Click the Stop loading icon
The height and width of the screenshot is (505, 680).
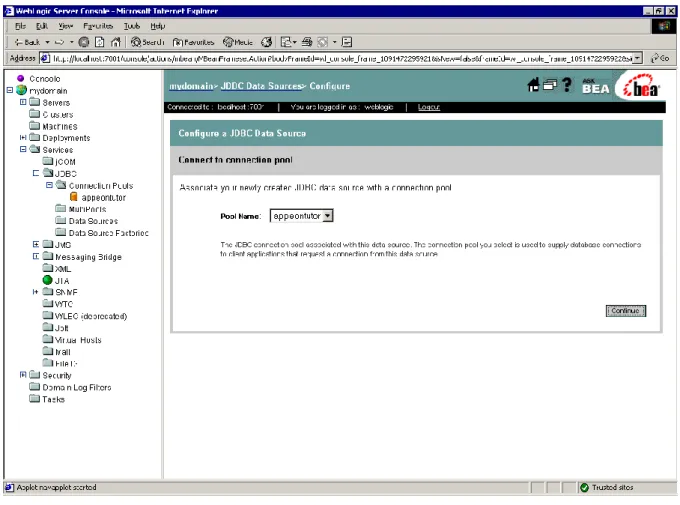pos(84,42)
